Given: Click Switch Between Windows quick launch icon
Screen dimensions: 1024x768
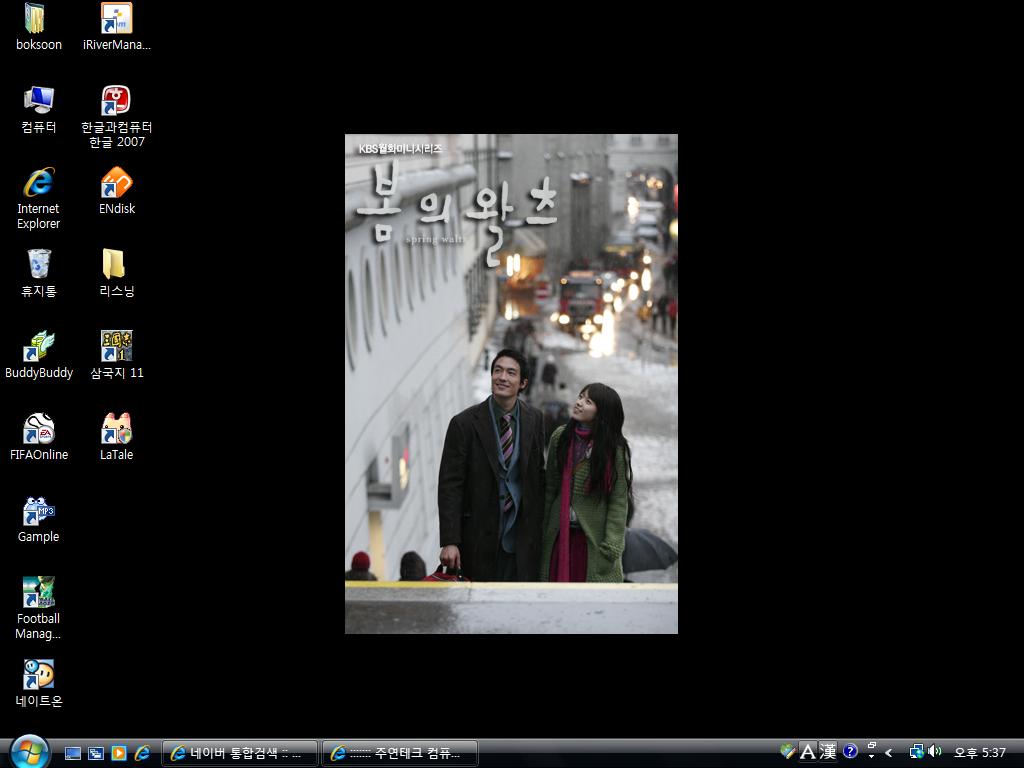Looking at the screenshot, I should click(x=95, y=753).
